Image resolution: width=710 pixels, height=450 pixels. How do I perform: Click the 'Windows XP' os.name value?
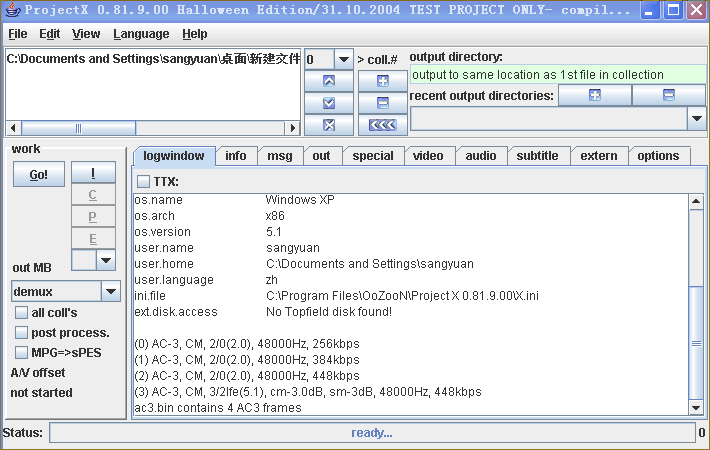coord(300,200)
